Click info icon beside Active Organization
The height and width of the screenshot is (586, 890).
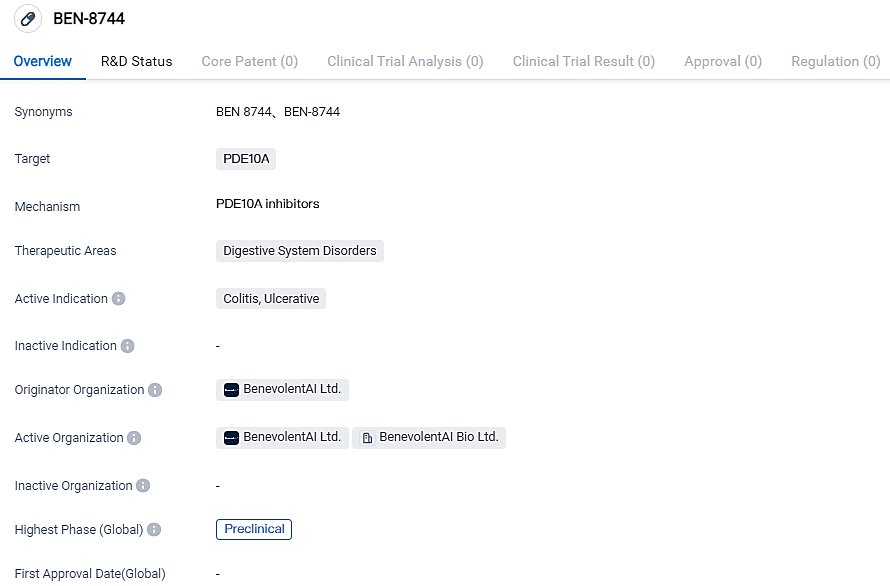[x=134, y=438]
